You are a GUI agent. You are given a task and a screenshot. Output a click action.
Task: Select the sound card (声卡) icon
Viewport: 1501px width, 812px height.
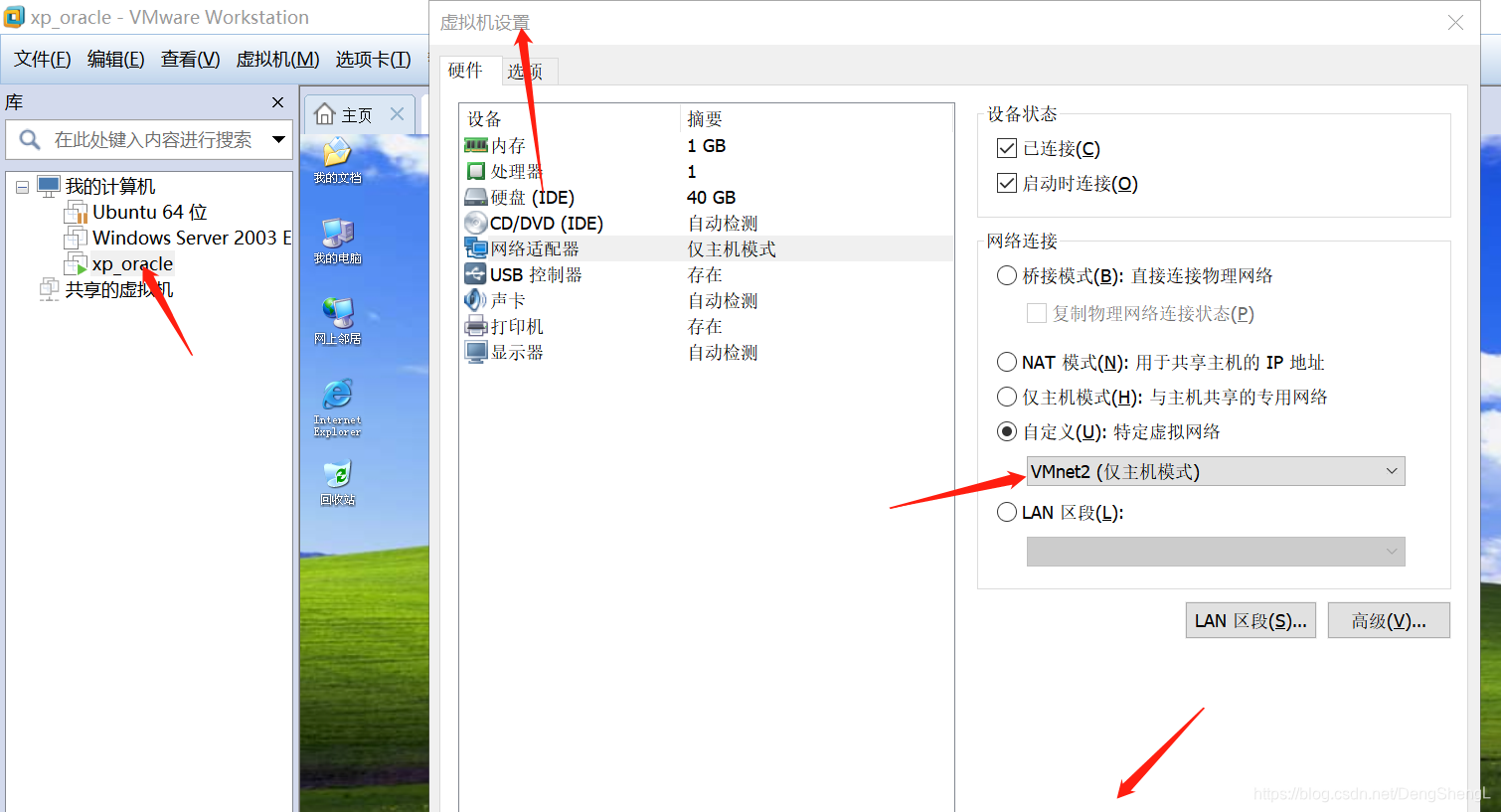[476, 300]
